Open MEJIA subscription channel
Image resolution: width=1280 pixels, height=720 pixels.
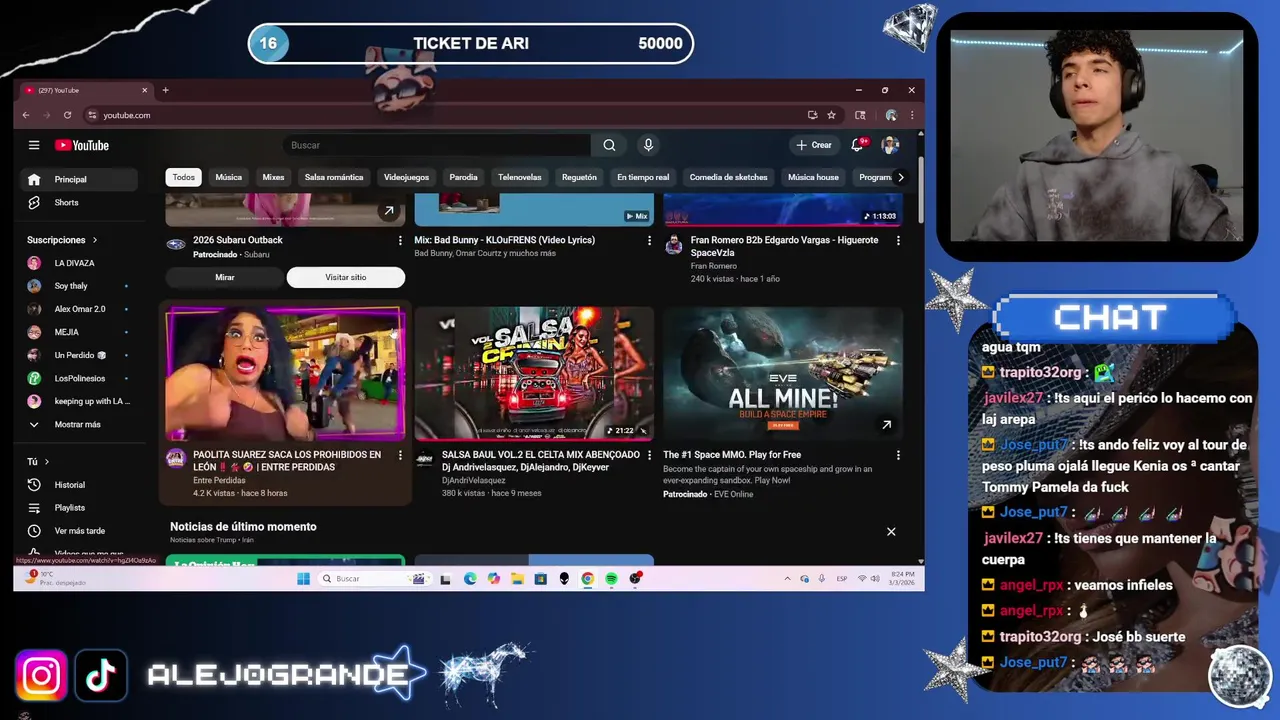(79, 332)
